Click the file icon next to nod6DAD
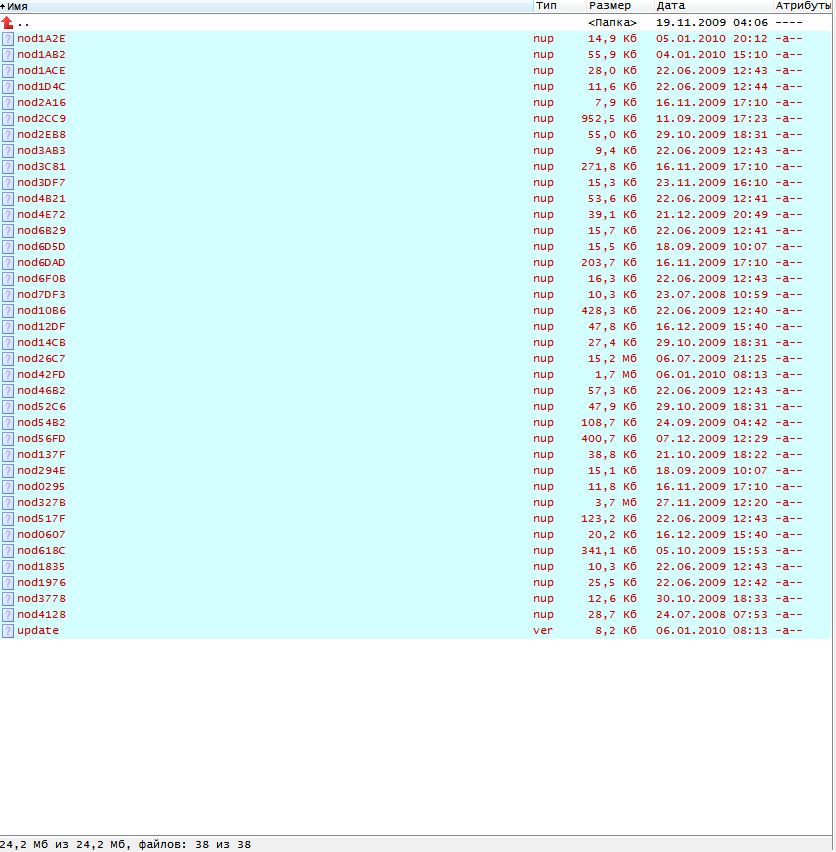The height and width of the screenshot is (852, 836). (8, 263)
